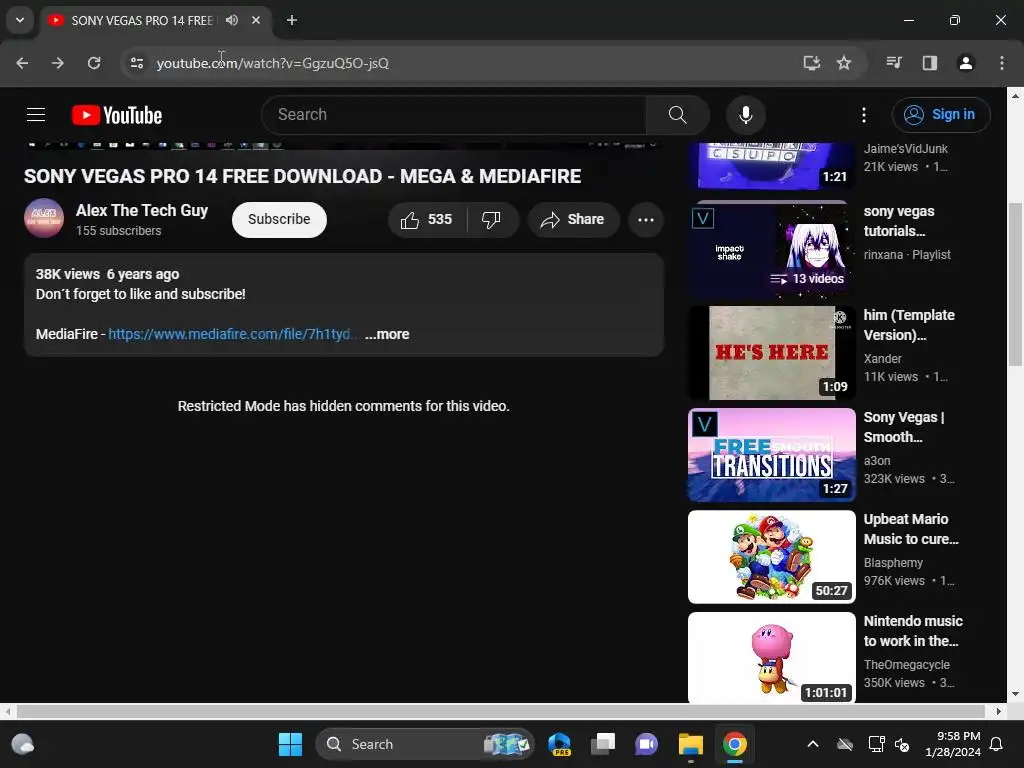The image size is (1024, 768).
Task: Open Alex The Tech Guy channel name
Action: point(142,210)
